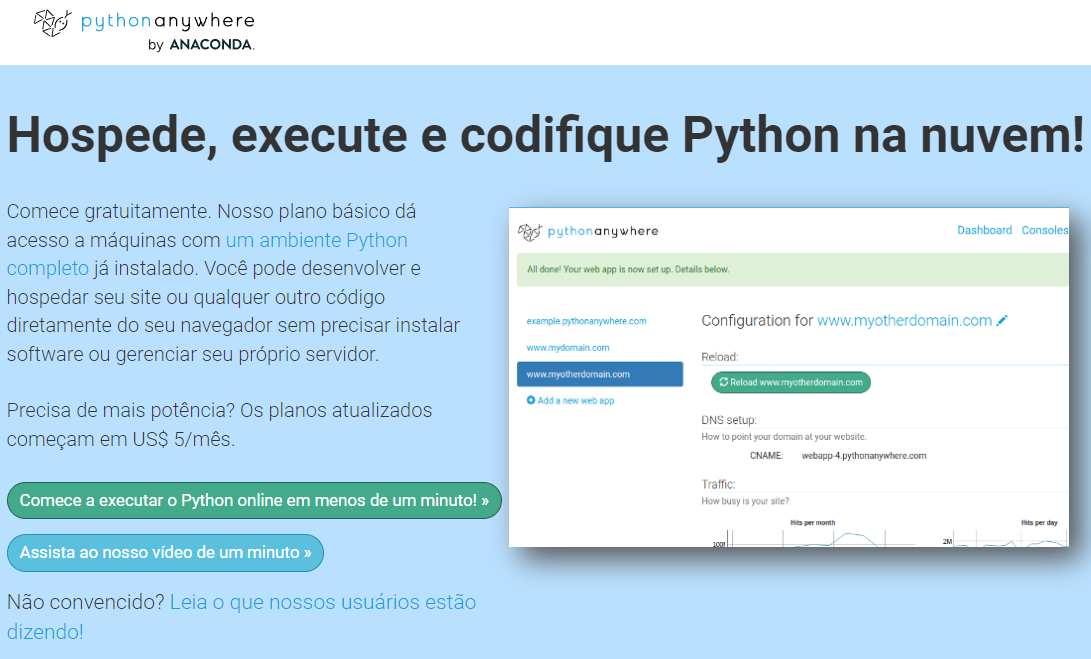
Task: Click 'Add a new web app' plus icon
Action: coord(531,400)
